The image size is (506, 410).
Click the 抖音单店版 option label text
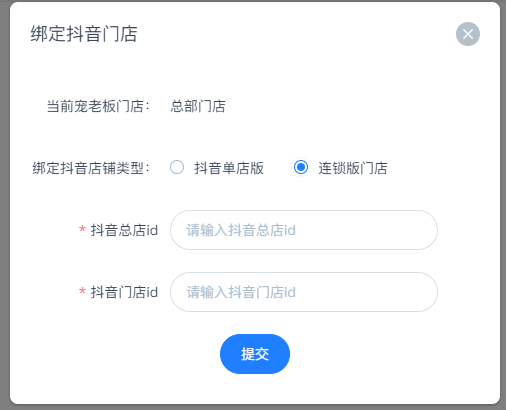click(229, 168)
